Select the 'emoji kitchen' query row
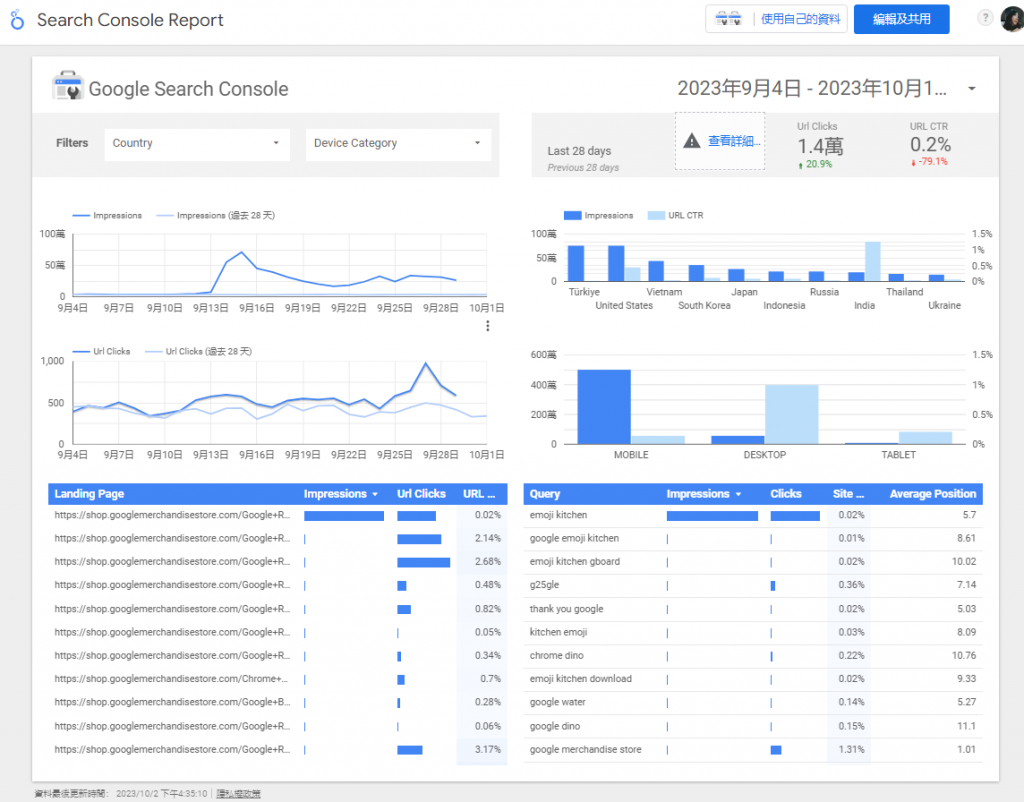Image resolution: width=1024 pixels, height=802 pixels. click(753, 515)
